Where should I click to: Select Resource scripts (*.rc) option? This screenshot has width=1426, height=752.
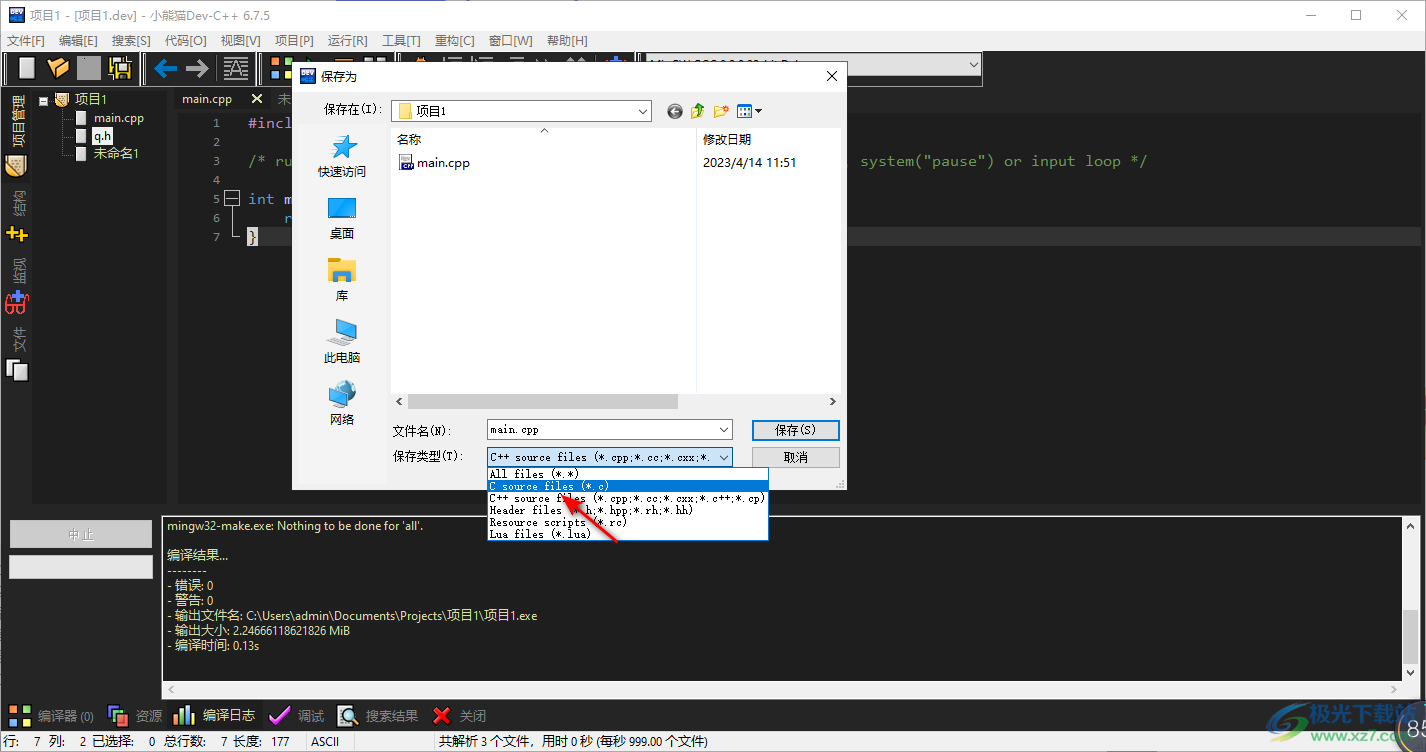[628, 522]
